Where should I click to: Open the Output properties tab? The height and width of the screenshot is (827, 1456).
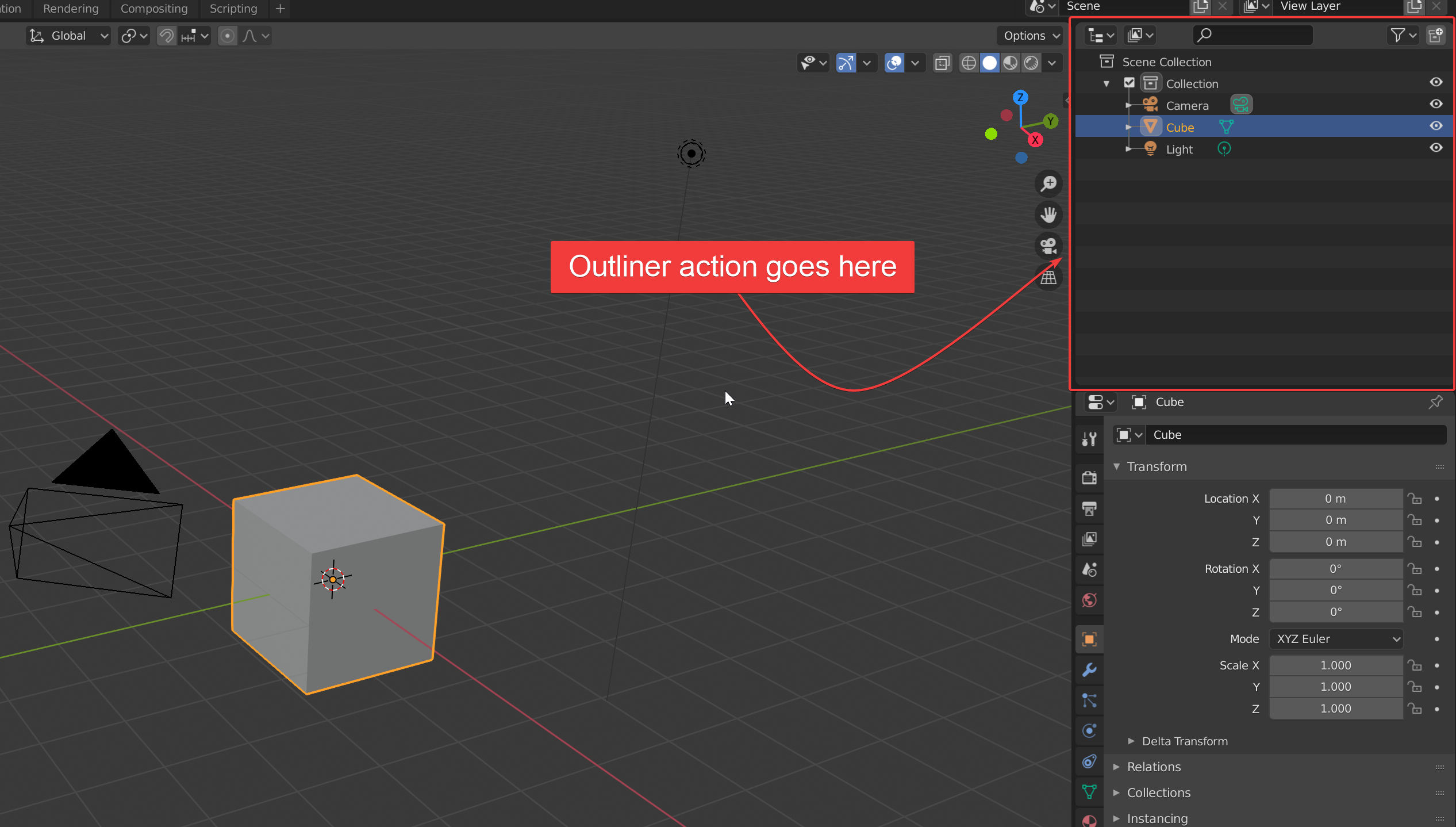tap(1089, 508)
